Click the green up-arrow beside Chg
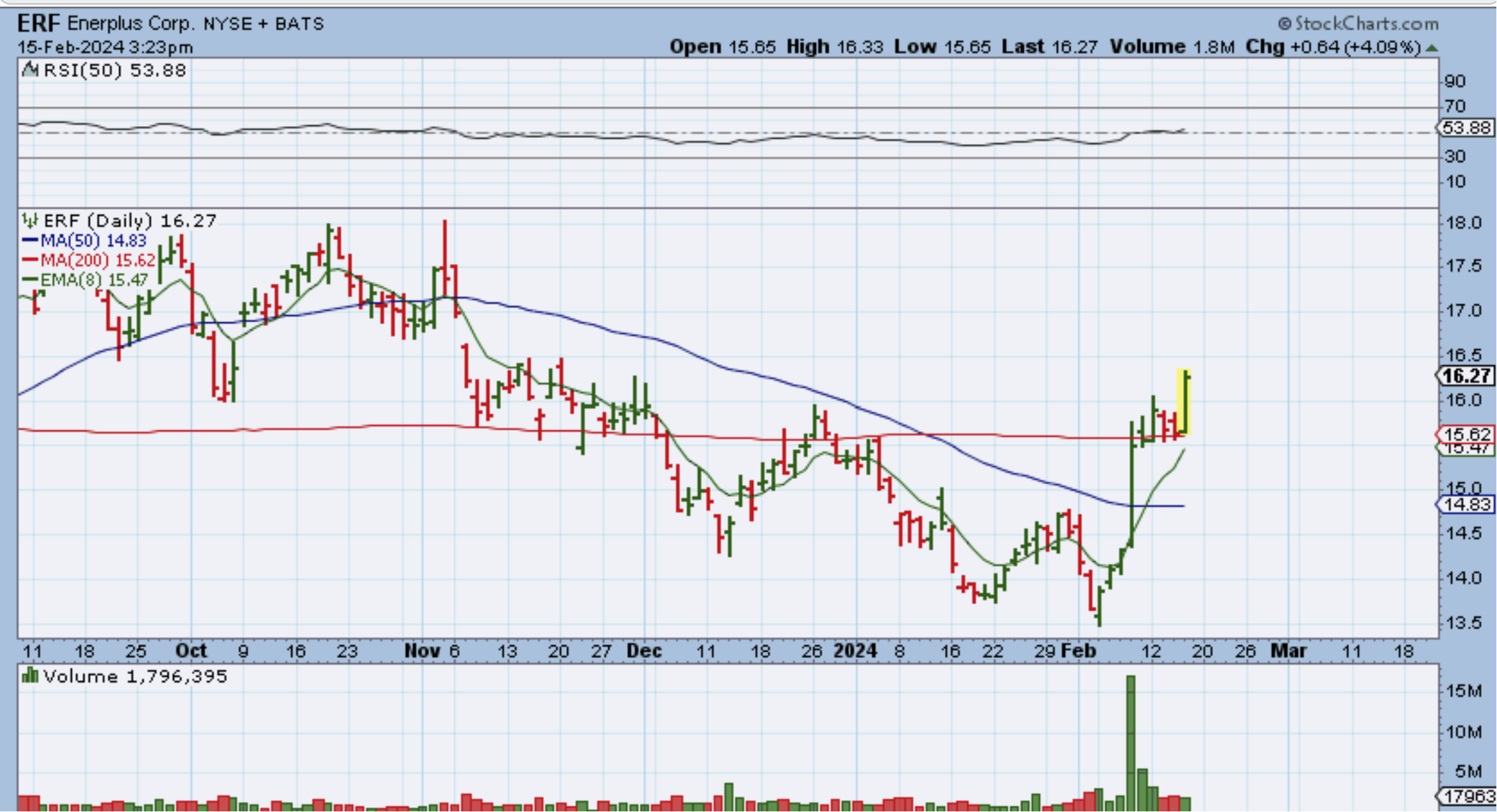Viewport: 1497px width, 812px height. (x=1431, y=48)
